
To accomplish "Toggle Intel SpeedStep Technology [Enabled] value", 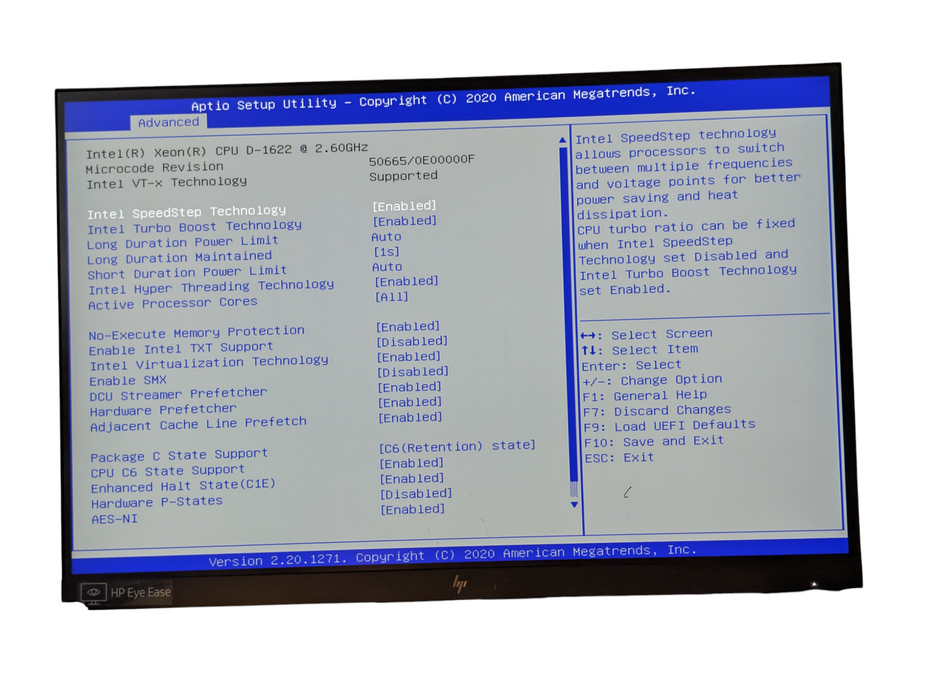I will 405,206.
